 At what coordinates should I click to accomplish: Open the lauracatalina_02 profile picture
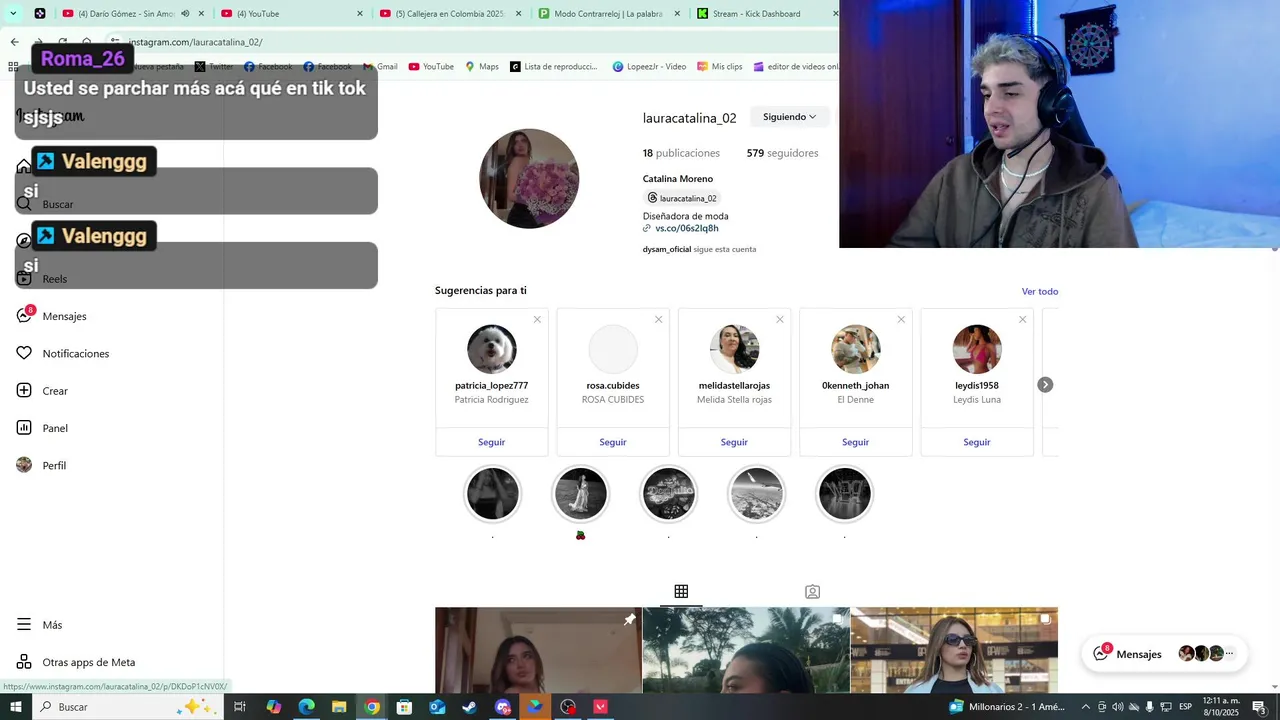click(x=529, y=178)
